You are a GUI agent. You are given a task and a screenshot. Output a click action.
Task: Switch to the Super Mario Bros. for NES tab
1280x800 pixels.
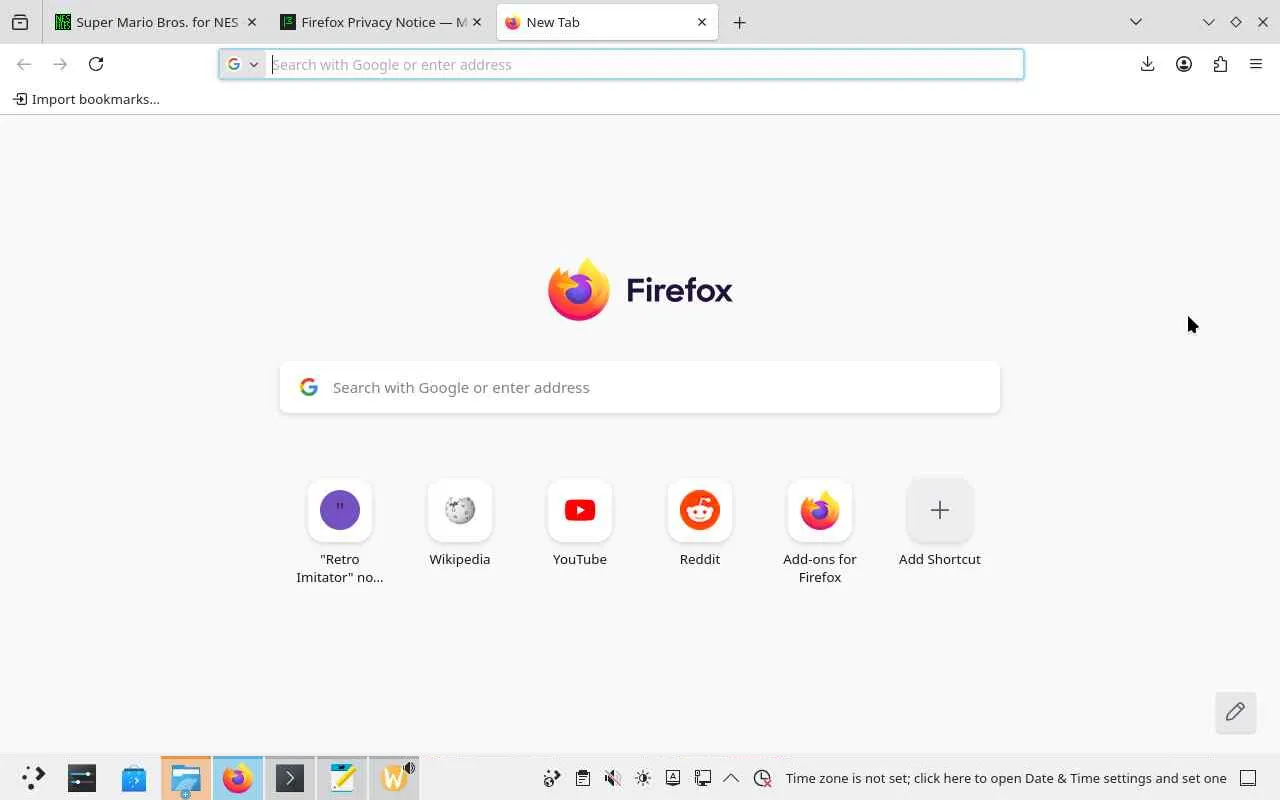coord(156,22)
